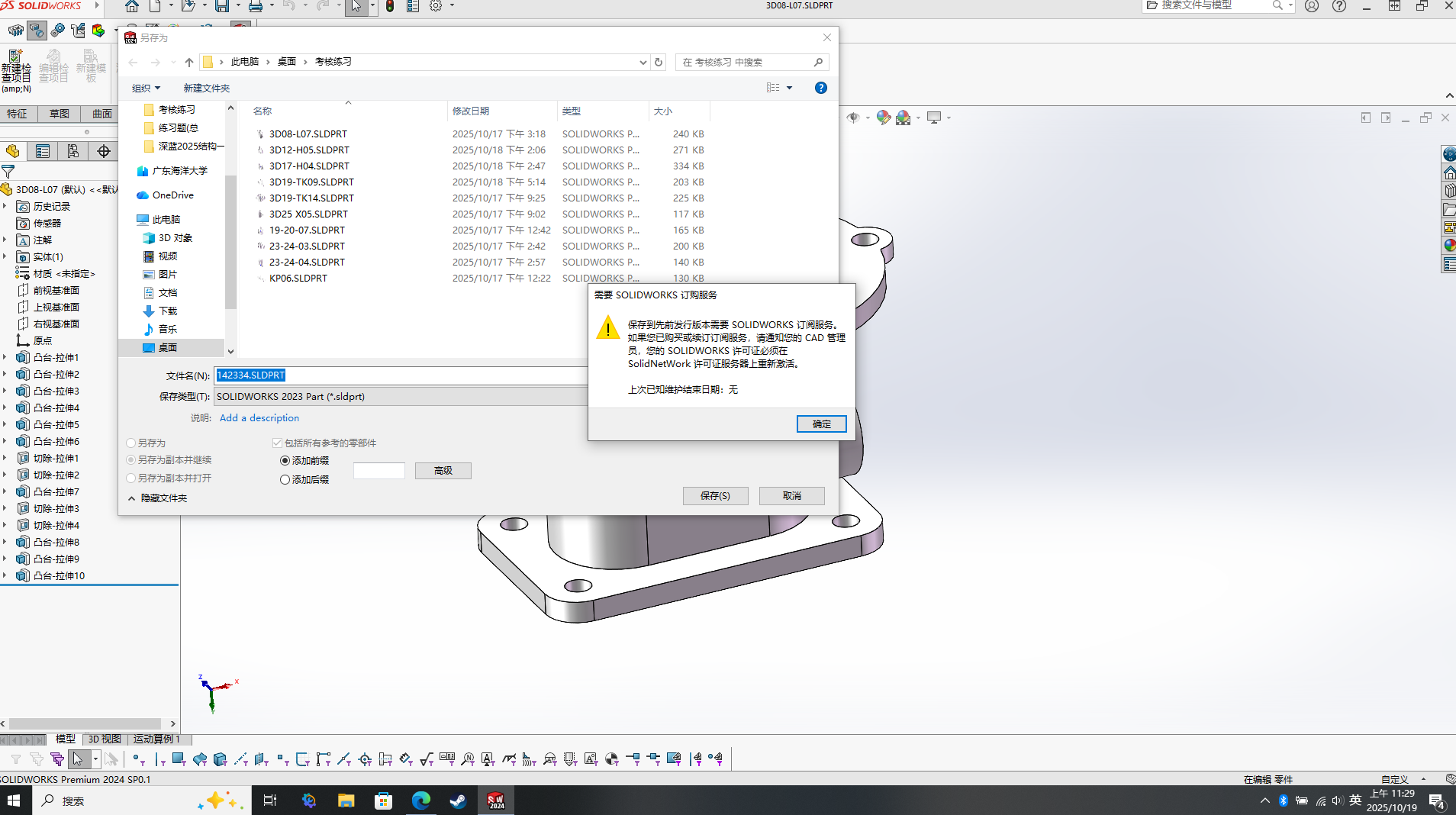
Task: Toggle '包括所有参考的零部件' checkbox
Action: pyautogui.click(x=277, y=443)
